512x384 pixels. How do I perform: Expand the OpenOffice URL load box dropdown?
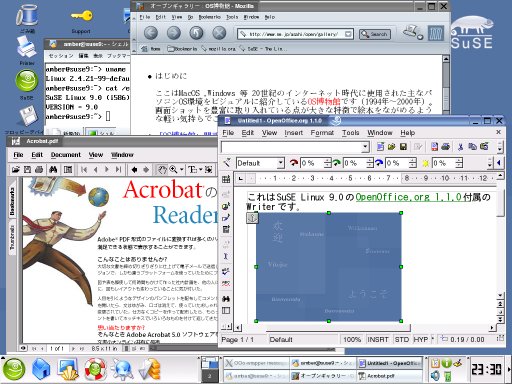[365, 147]
